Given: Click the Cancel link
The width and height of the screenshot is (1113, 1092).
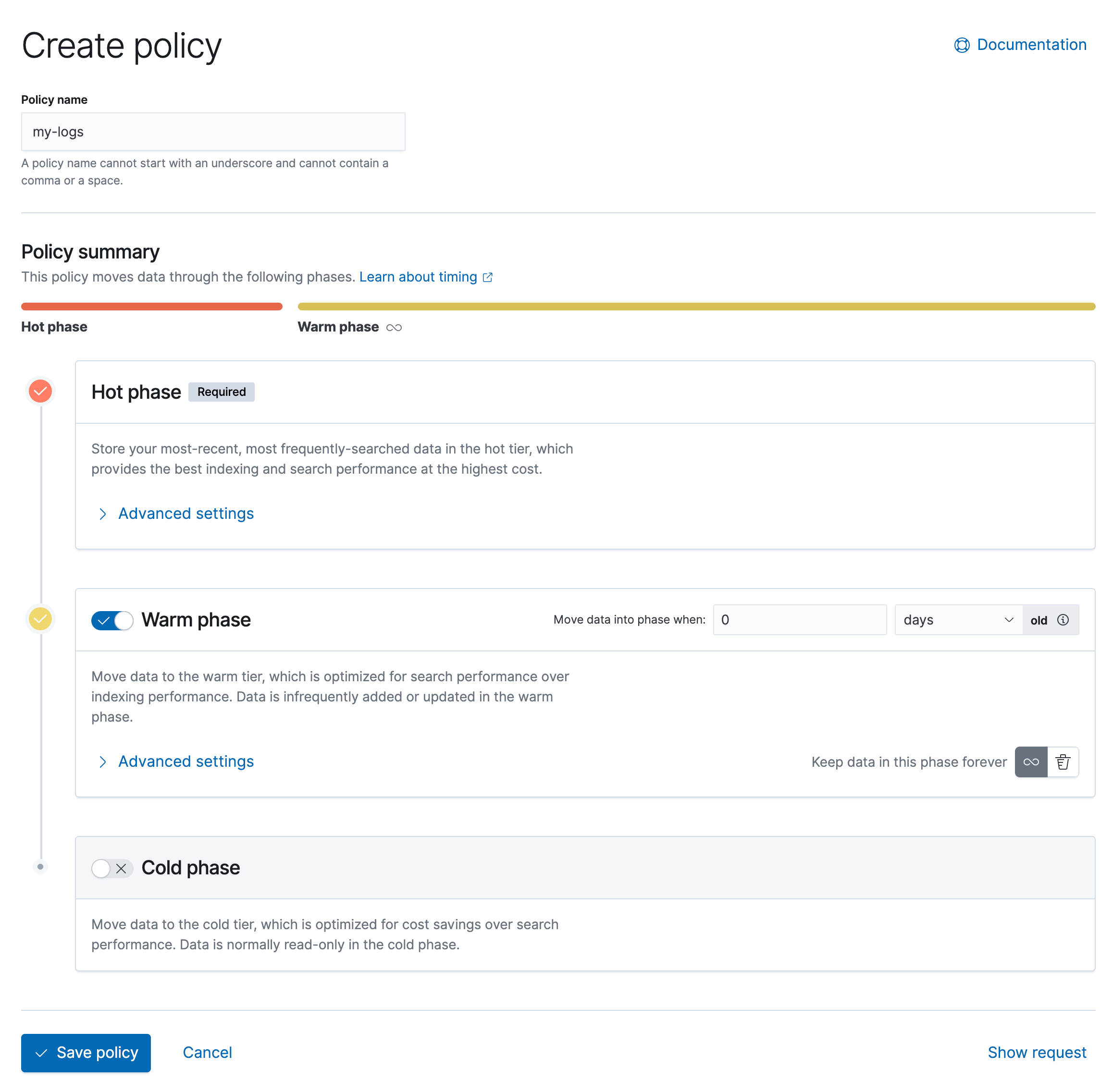Looking at the screenshot, I should [207, 1053].
